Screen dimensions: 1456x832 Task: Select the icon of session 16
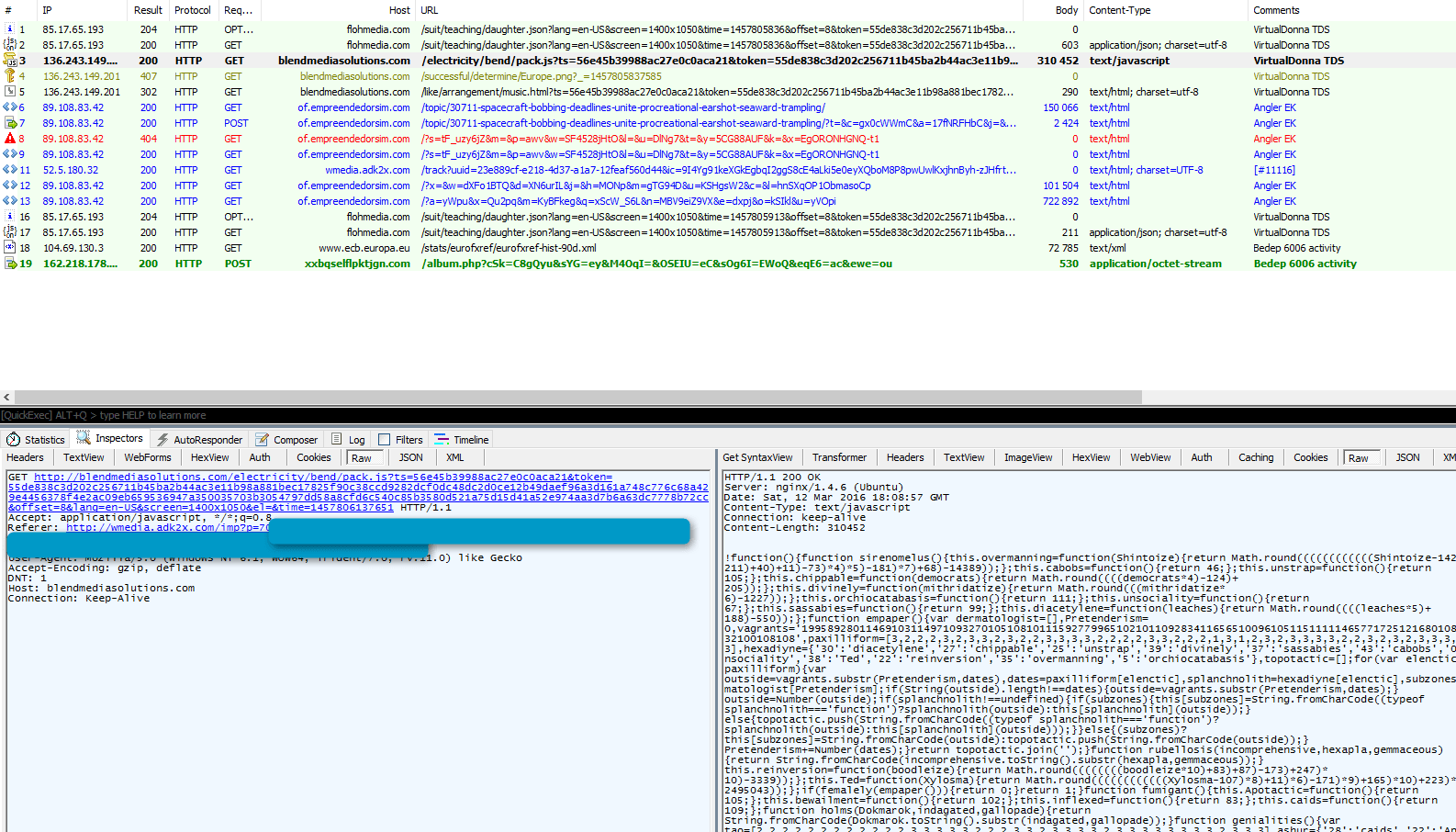click(x=10, y=217)
